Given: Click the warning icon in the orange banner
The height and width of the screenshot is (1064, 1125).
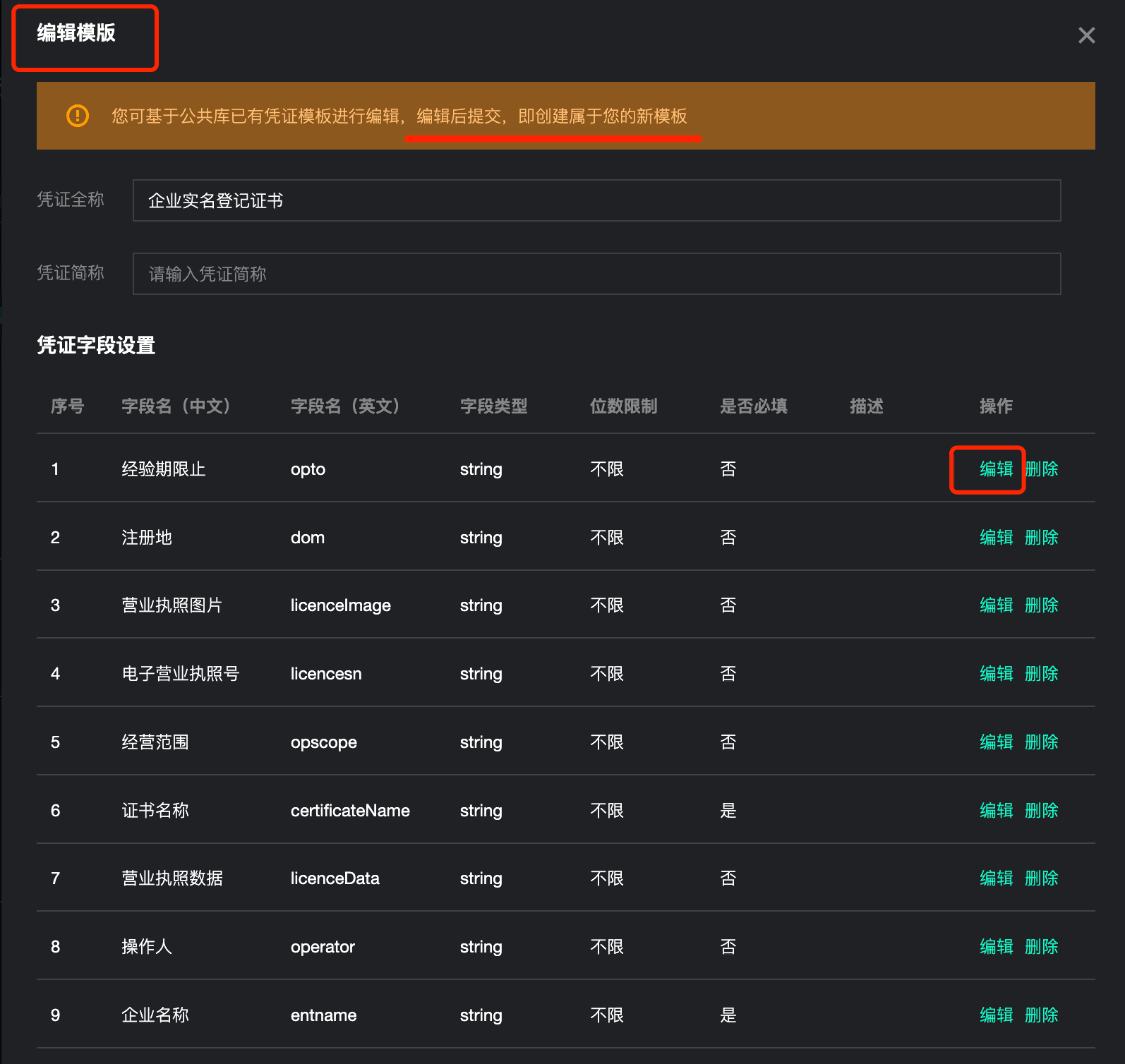Looking at the screenshot, I should point(78,116).
